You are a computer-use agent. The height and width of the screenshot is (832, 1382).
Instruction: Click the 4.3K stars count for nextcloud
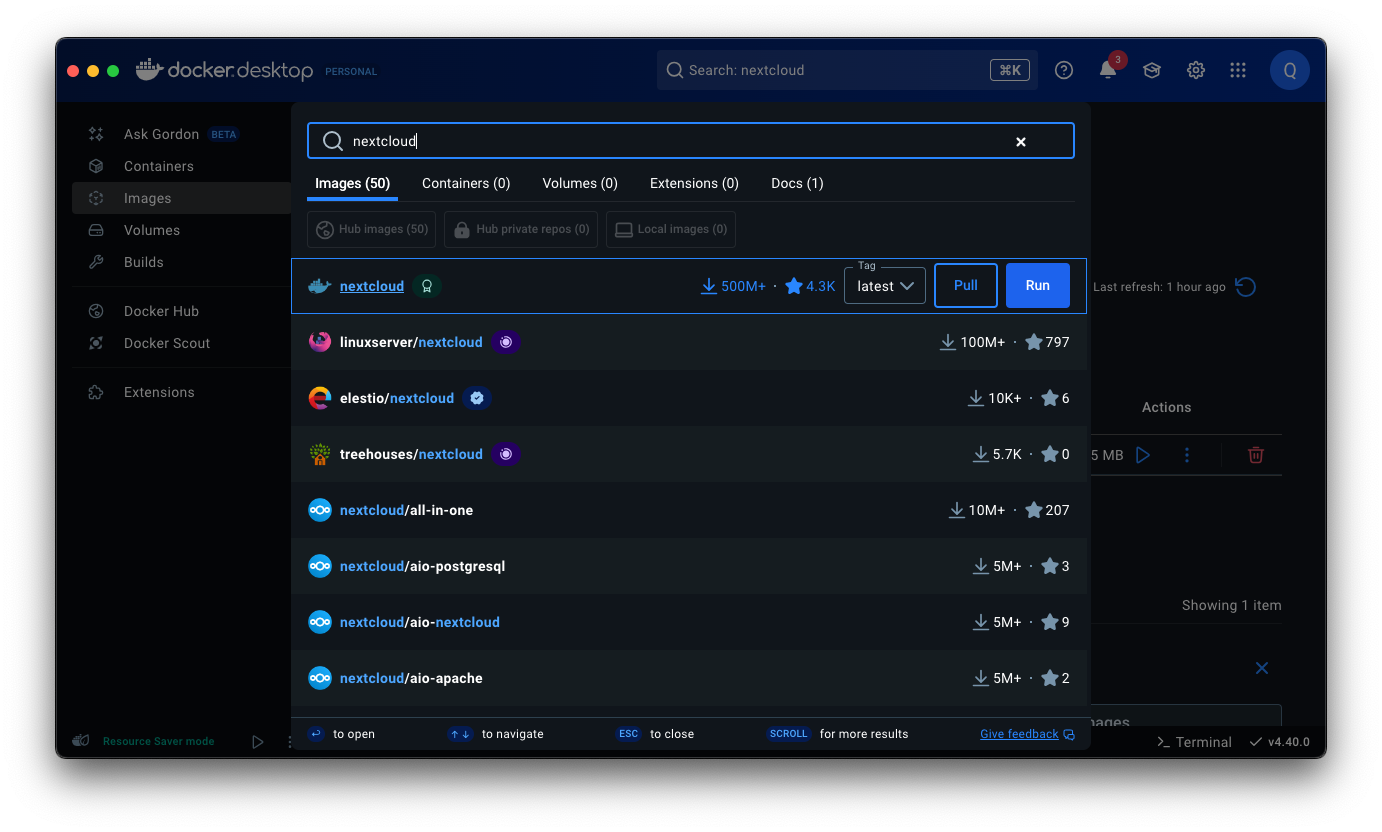[x=810, y=286]
